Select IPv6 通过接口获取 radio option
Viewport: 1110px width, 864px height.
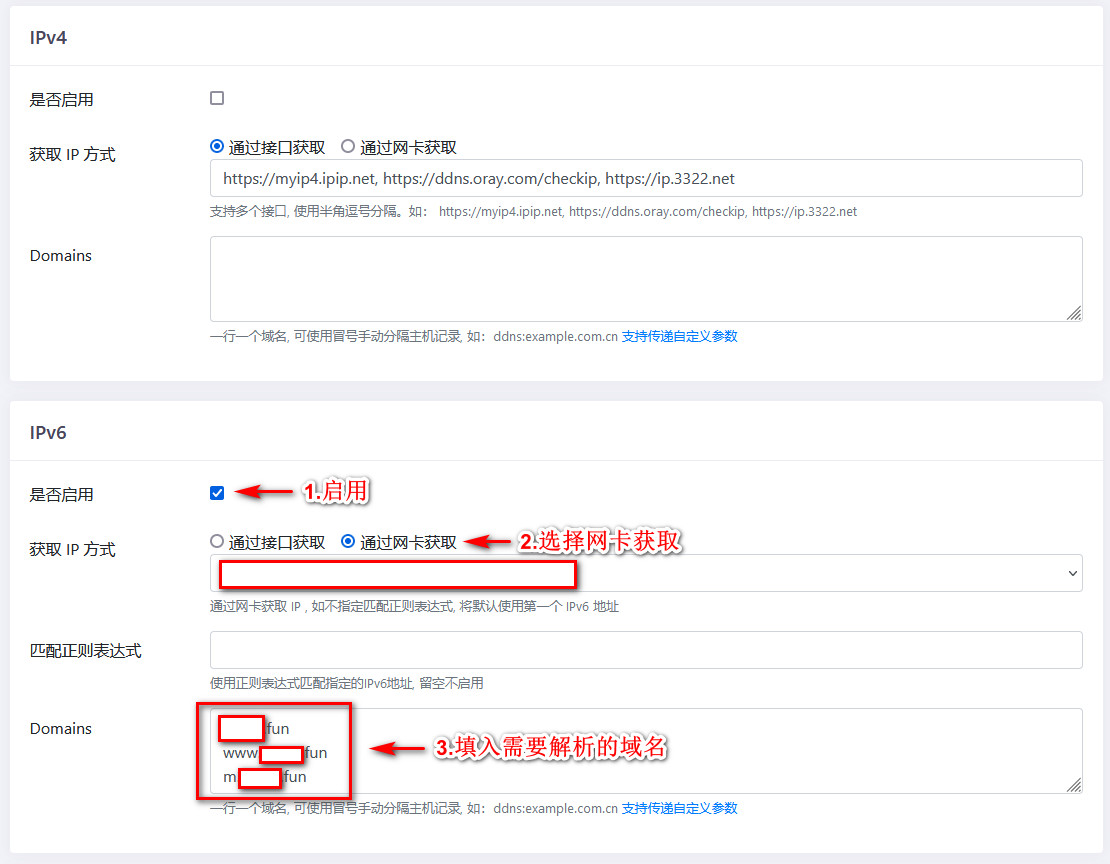pyautogui.click(x=217, y=541)
